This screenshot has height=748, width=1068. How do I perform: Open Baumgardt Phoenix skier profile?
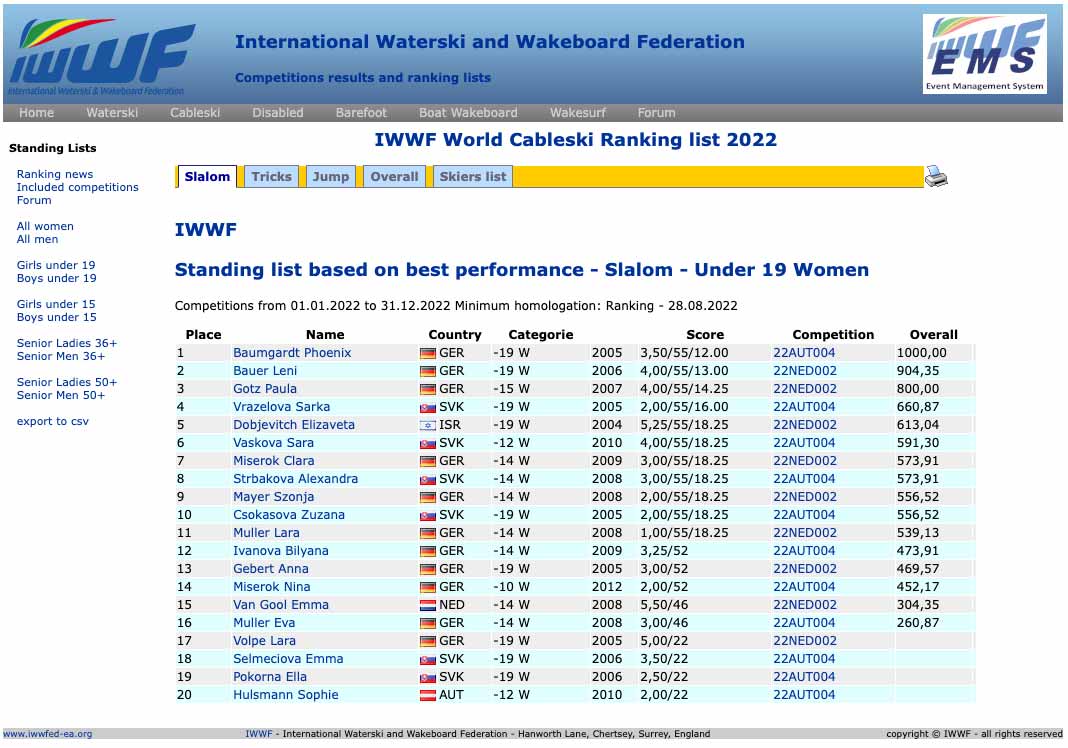(x=292, y=353)
